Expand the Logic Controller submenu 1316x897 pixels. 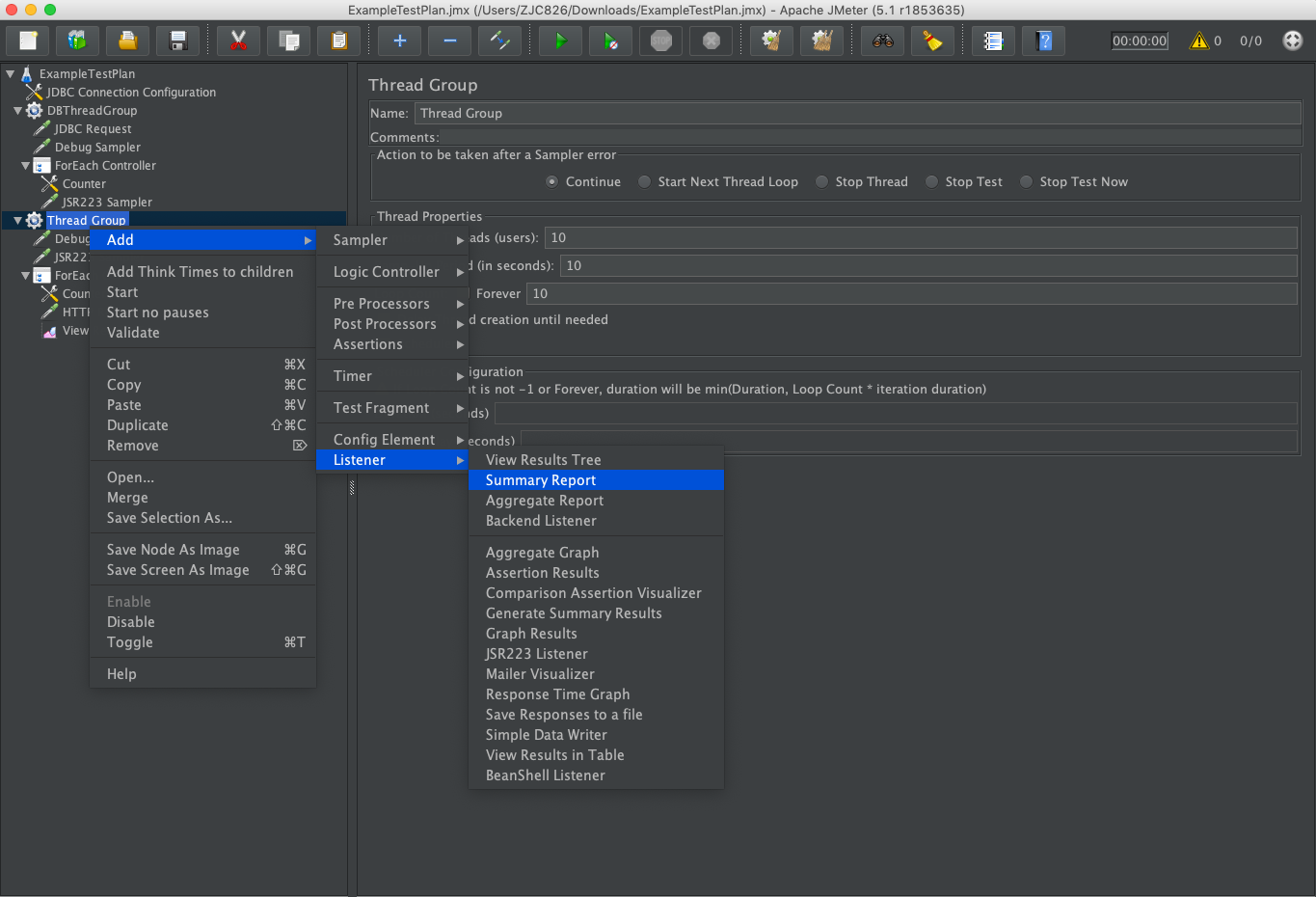click(392, 272)
